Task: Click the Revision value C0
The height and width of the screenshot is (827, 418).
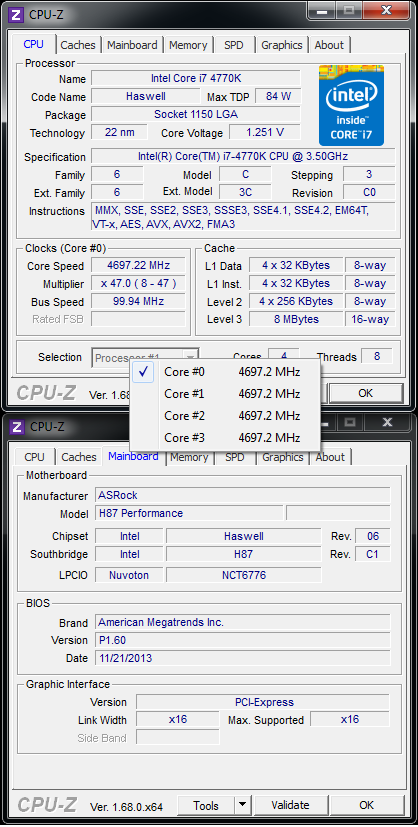Action: tap(369, 191)
